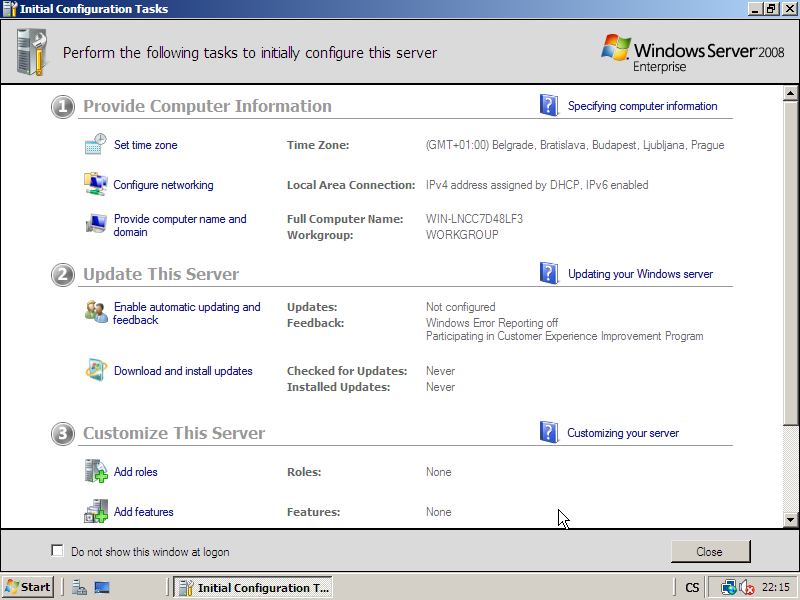Image resolution: width=800 pixels, height=600 pixels.
Task: Click help icon beside Updating your Windows server
Action: pyautogui.click(x=549, y=273)
